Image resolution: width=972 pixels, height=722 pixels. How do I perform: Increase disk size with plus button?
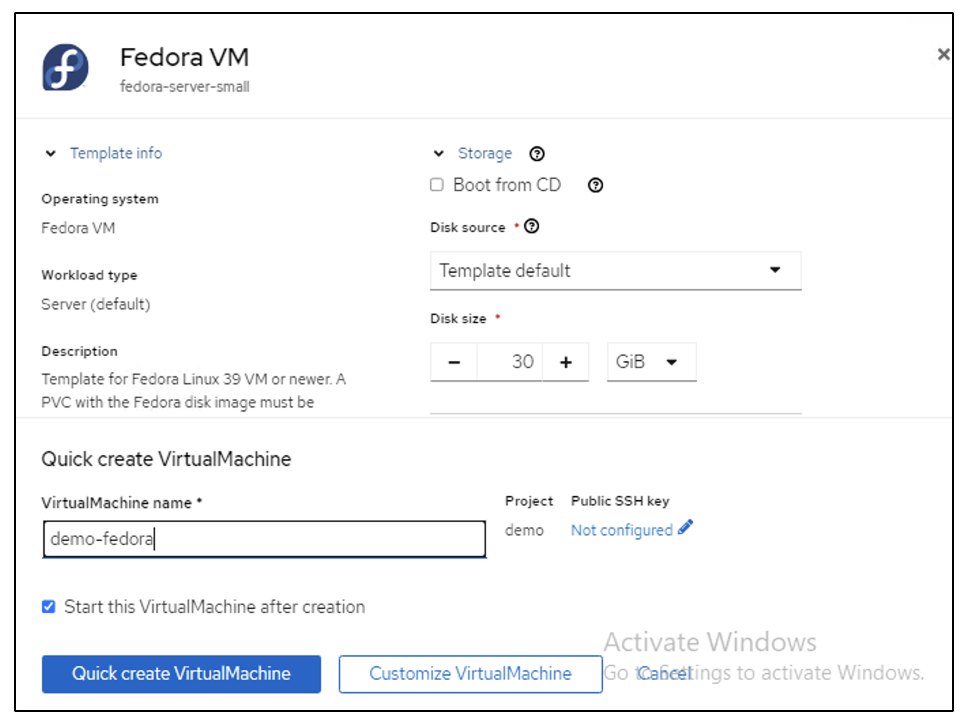pos(566,362)
